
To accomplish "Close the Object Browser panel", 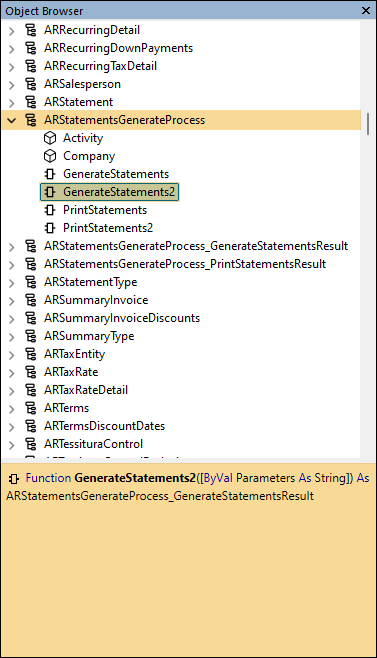I will [366, 10].
